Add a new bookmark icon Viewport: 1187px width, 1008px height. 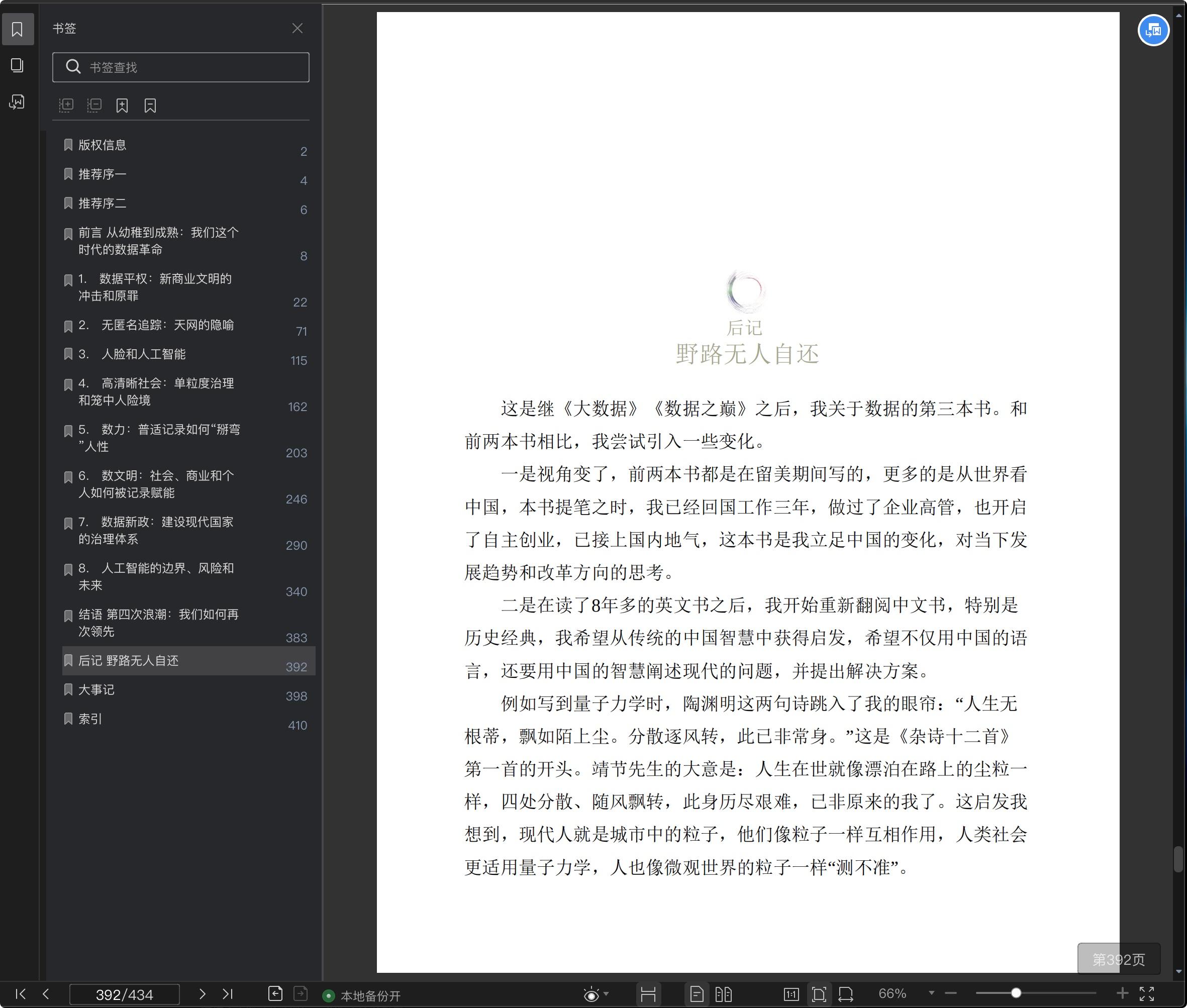coord(122,105)
